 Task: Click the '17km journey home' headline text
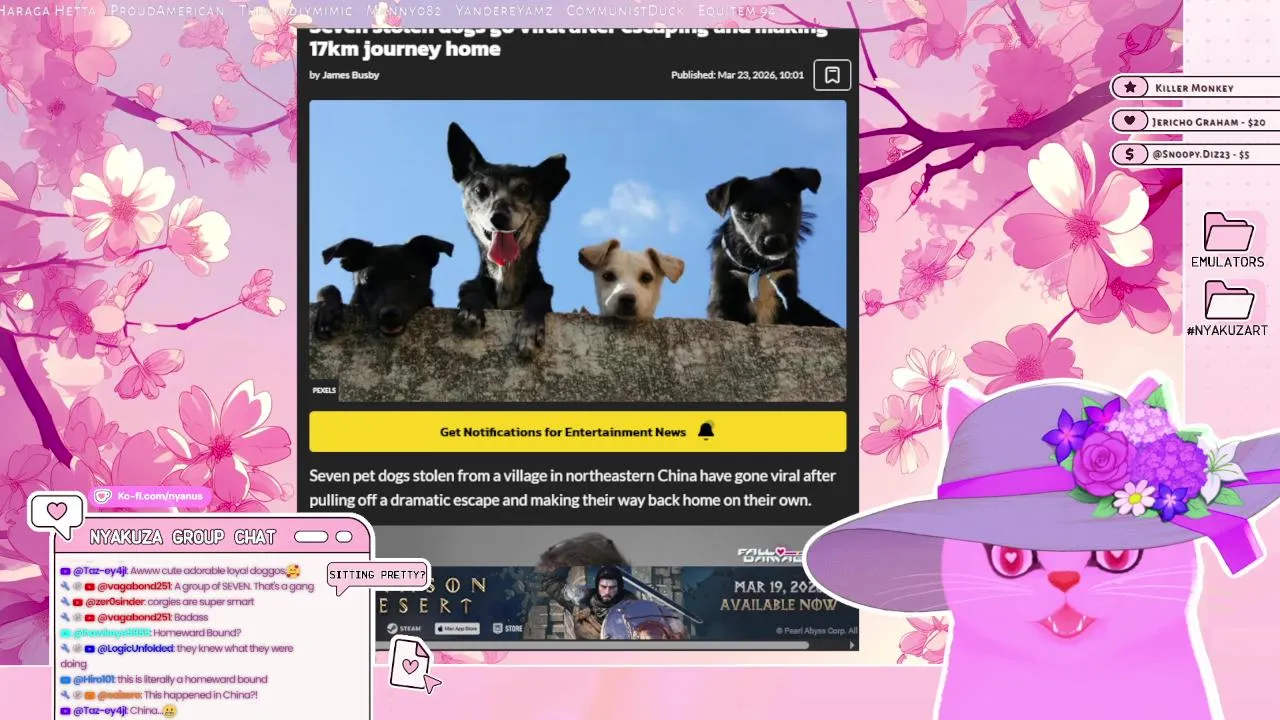(x=405, y=48)
